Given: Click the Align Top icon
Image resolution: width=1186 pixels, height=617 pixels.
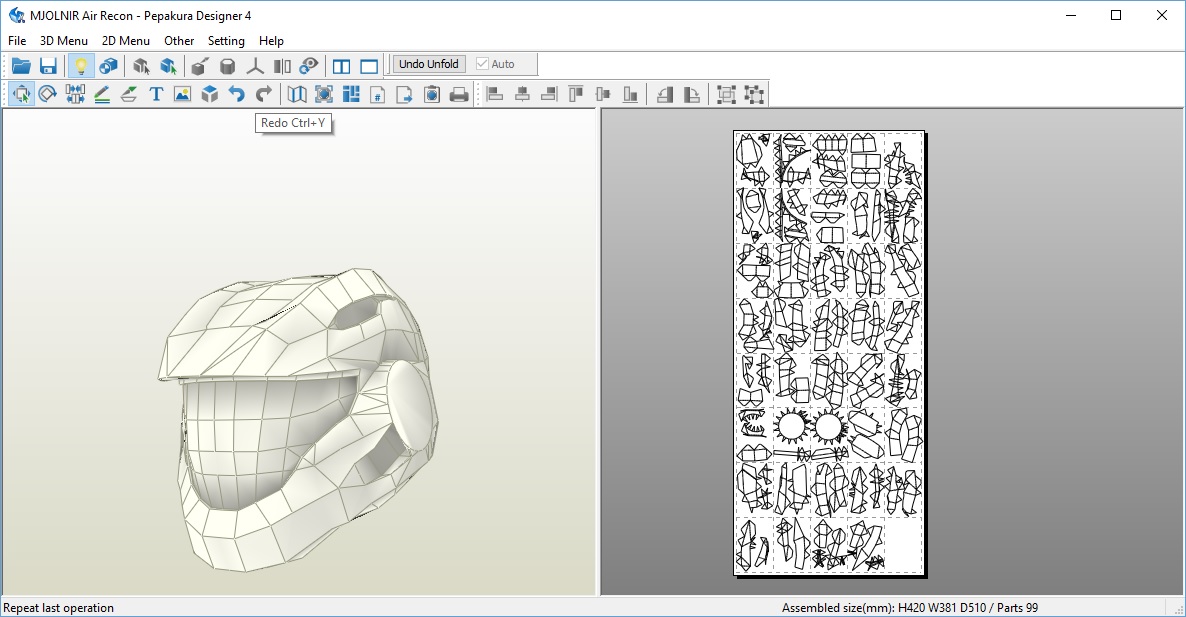Looking at the screenshot, I should pos(576,94).
